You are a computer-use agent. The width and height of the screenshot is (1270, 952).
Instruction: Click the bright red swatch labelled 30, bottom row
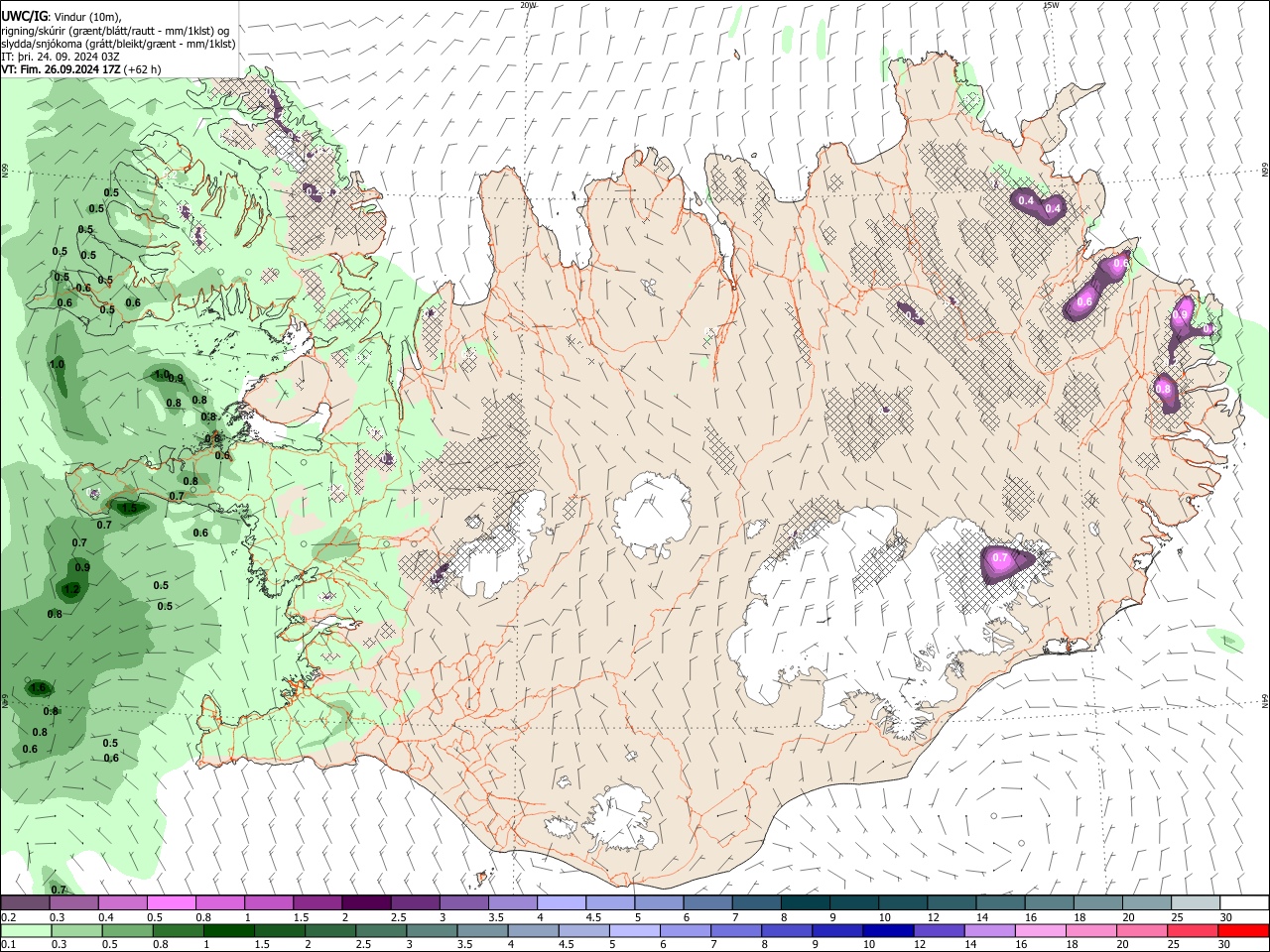tap(1243, 930)
